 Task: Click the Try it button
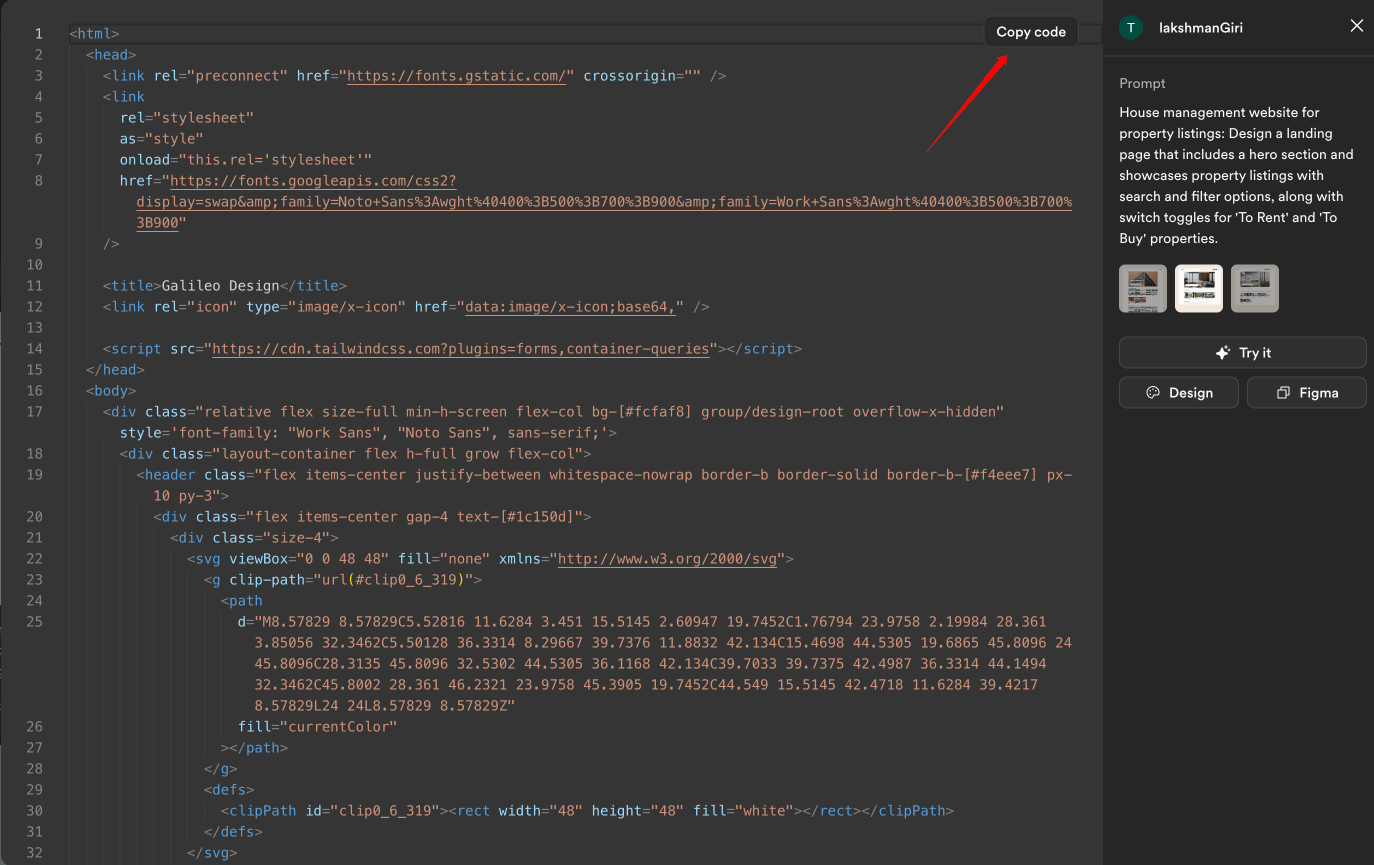[1242, 352]
